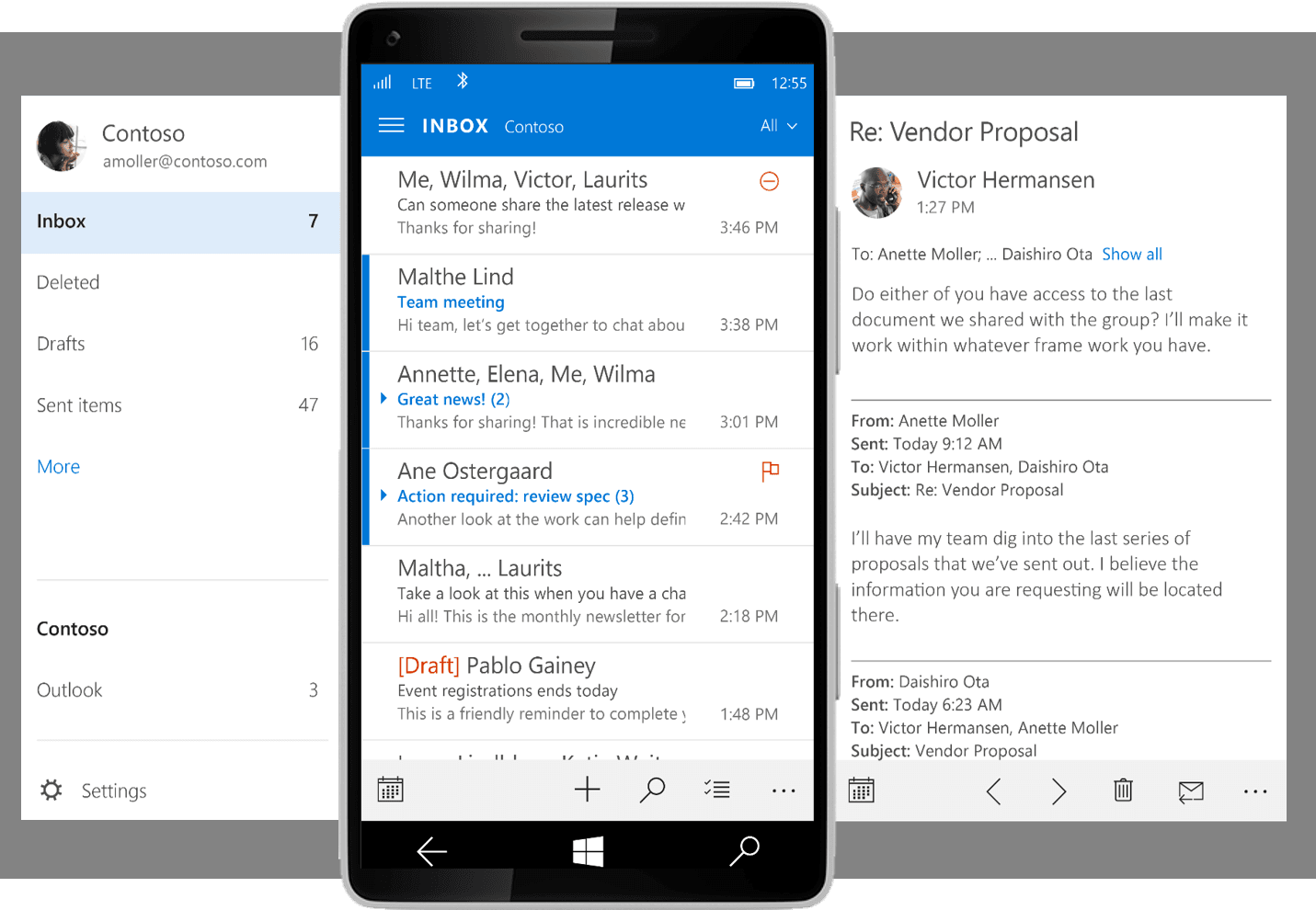The height and width of the screenshot is (910, 1316).
Task: Open the Draft to Pablo Gainey
Action: coord(588,691)
